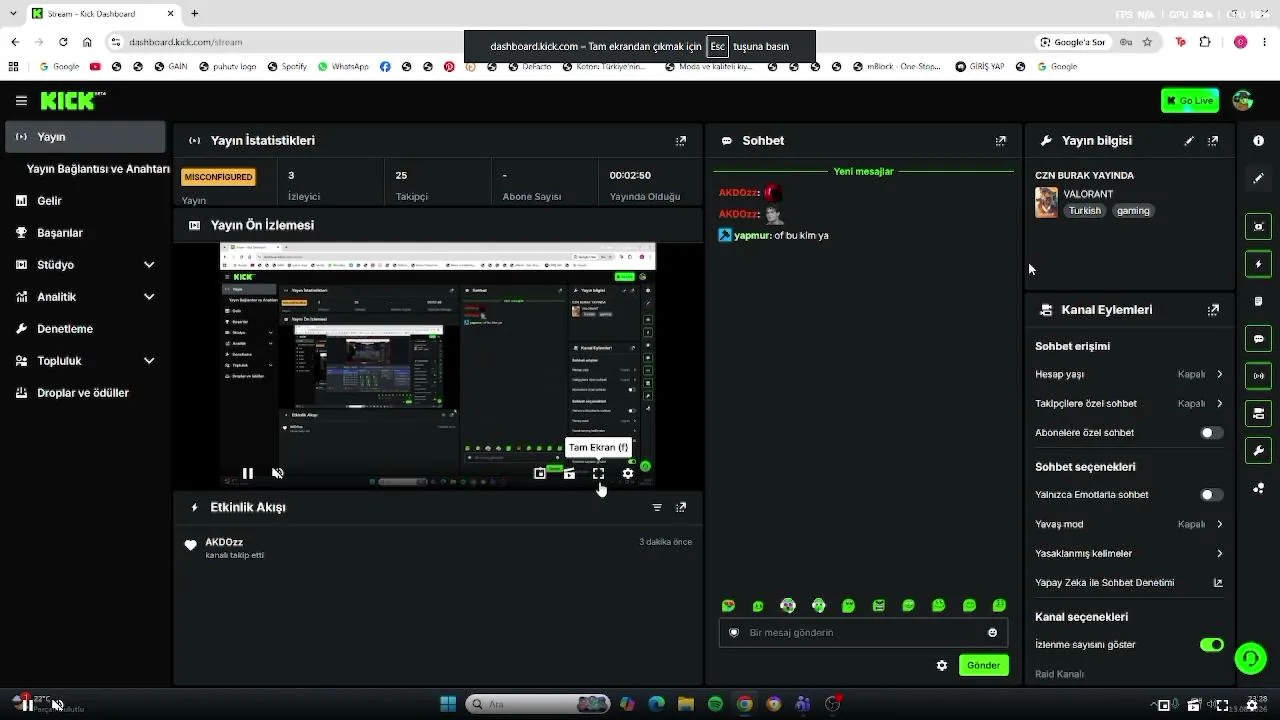Toggle the channel actions icon in the right rail
Viewport: 1280px width, 720px height.
[x=1259, y=413]
